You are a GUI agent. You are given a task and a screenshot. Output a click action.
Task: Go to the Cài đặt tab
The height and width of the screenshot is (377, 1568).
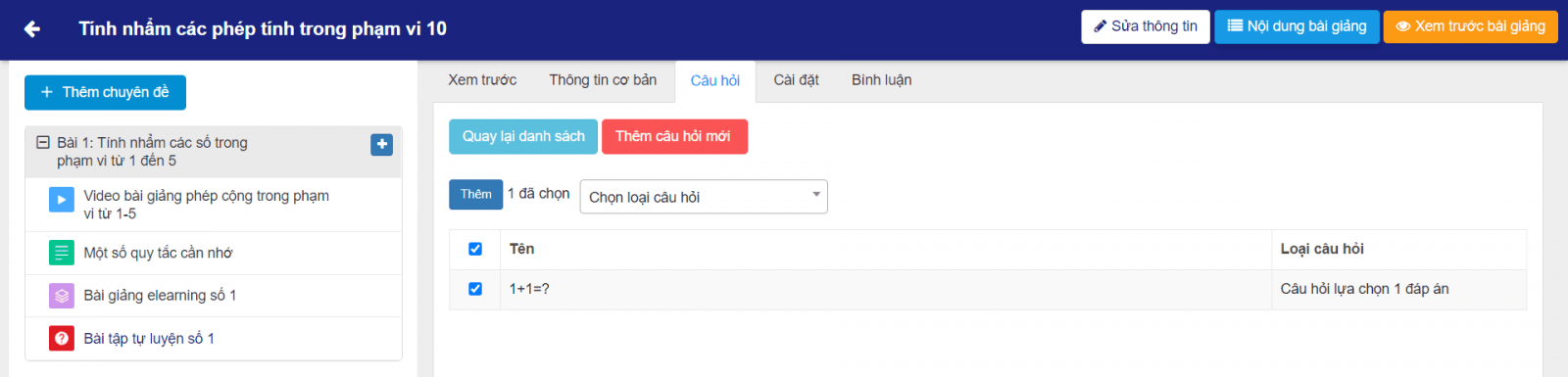(796, 80)
